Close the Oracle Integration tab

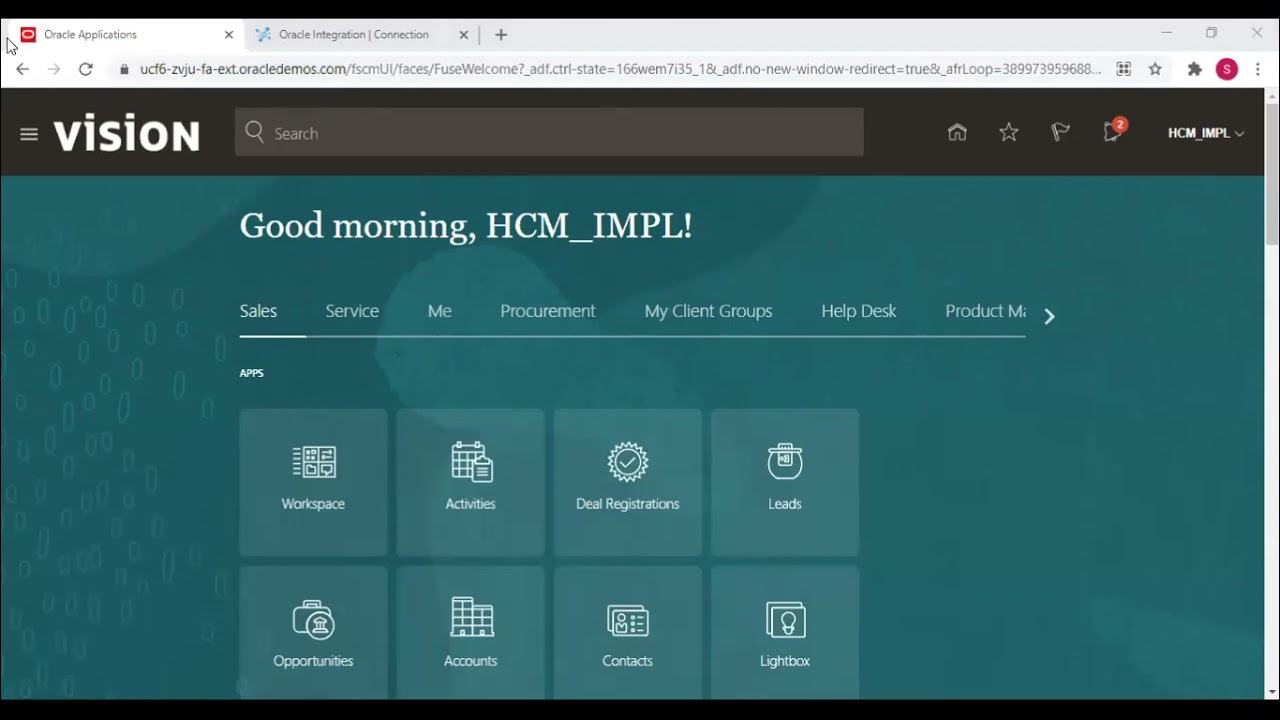tap(464, 35)
